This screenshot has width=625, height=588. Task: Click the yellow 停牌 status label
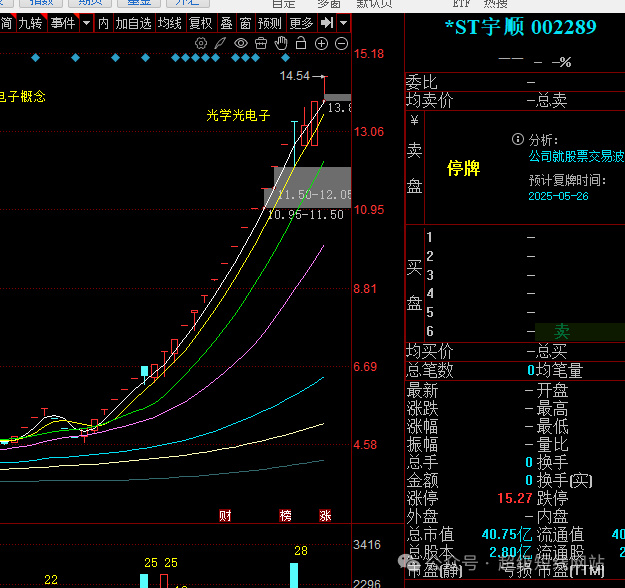coord(464,168)
